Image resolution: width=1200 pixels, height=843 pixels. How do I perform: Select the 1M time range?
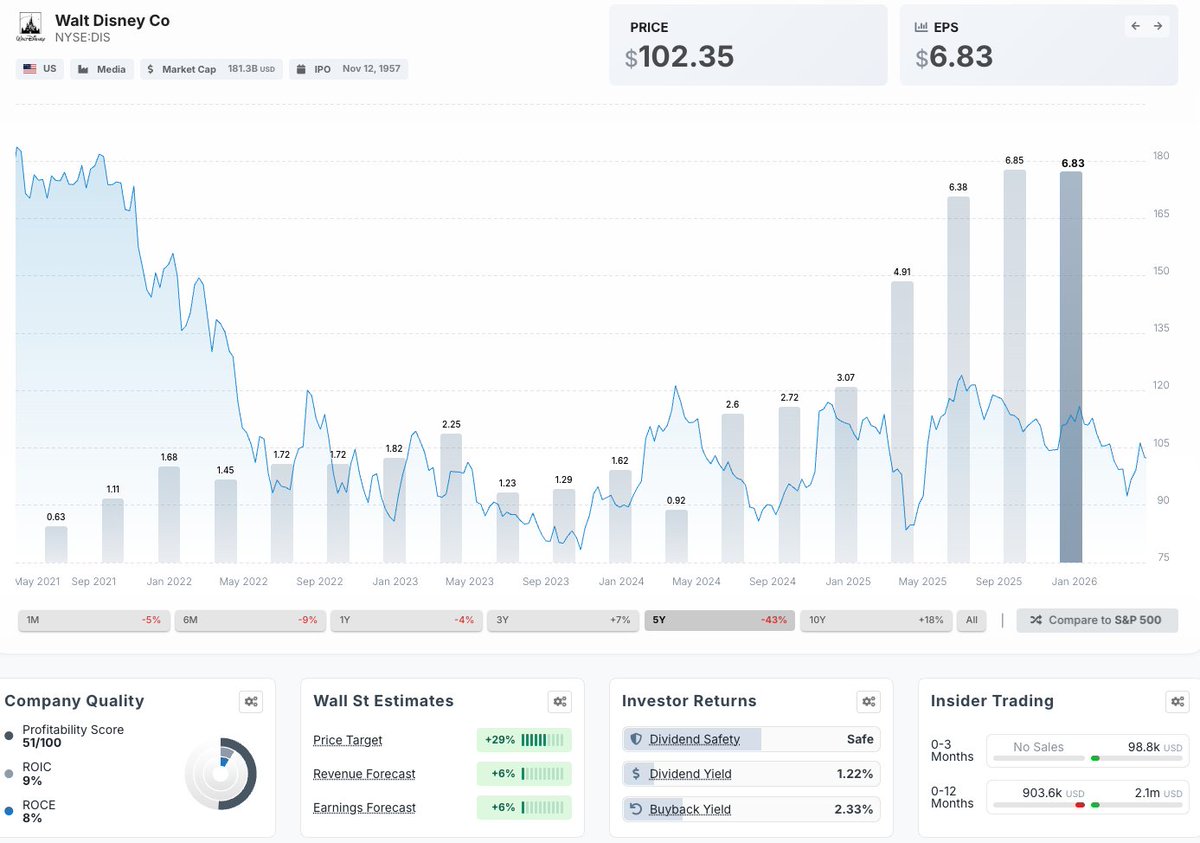94,620
